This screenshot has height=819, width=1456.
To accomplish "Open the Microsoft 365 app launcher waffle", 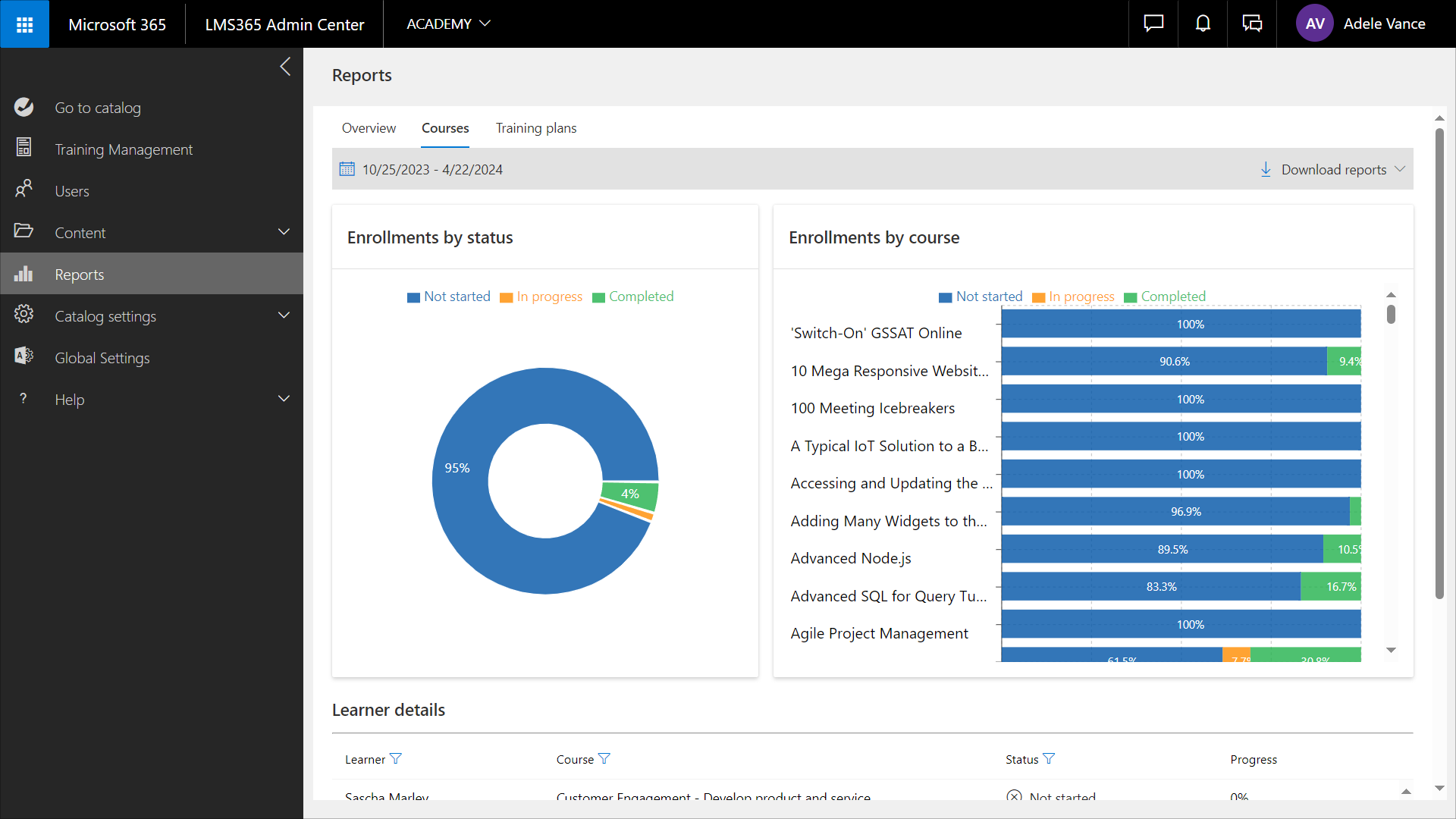I will tap(24, 24).
